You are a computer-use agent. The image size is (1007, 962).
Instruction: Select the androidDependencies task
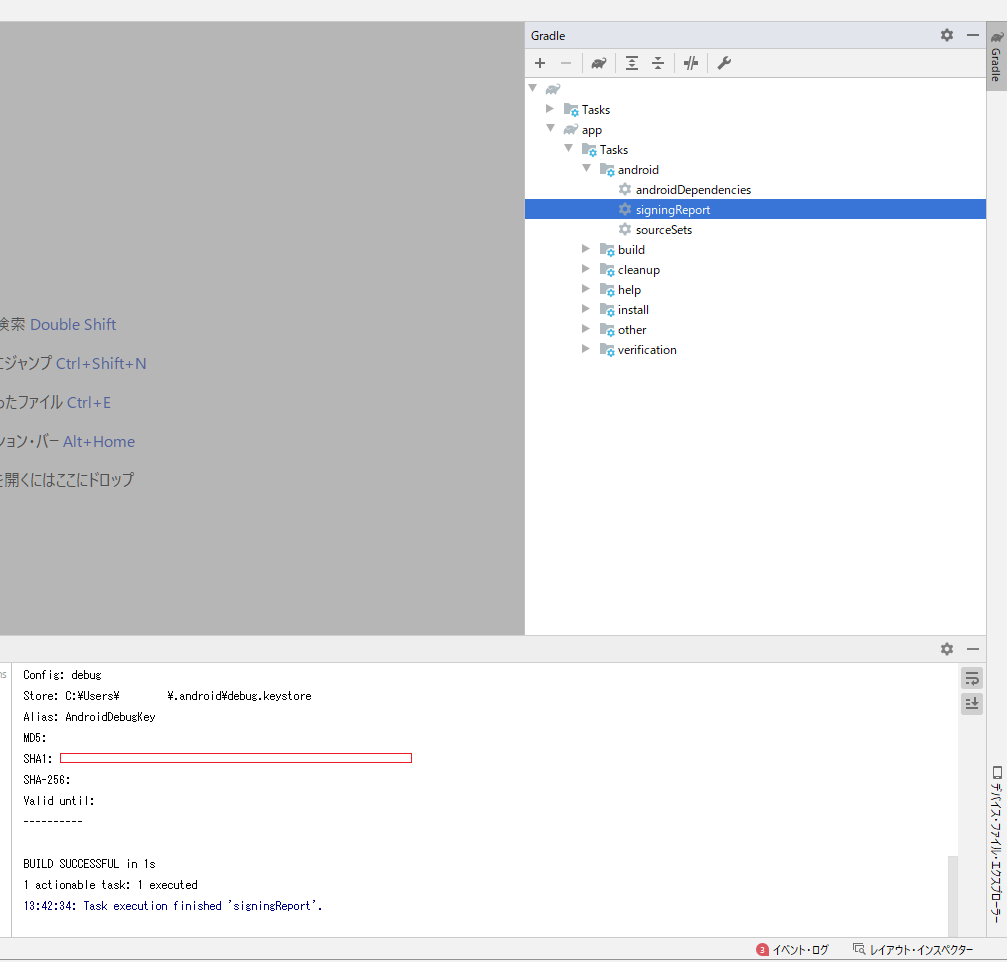(x=693, y=189)
